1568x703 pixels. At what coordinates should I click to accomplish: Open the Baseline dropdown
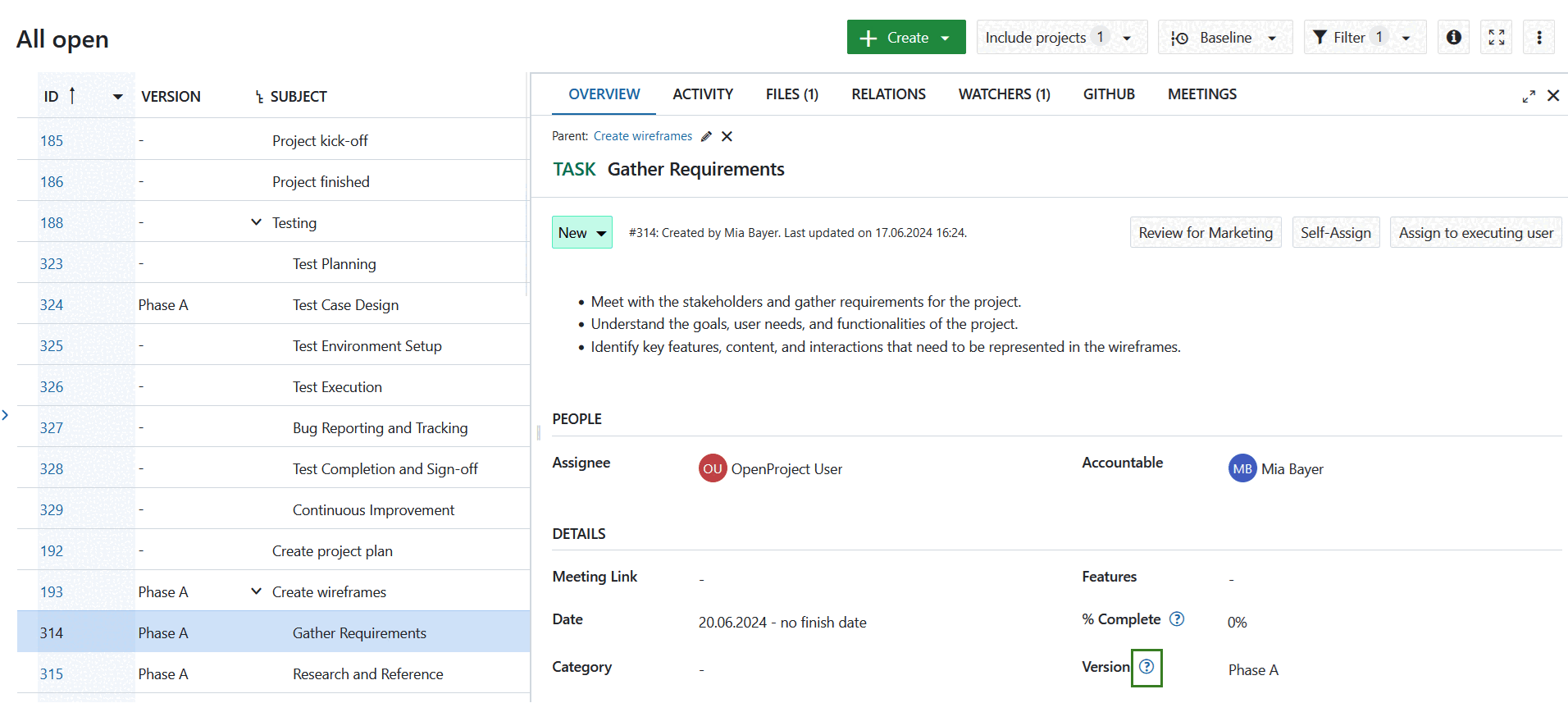(1225, 38)
